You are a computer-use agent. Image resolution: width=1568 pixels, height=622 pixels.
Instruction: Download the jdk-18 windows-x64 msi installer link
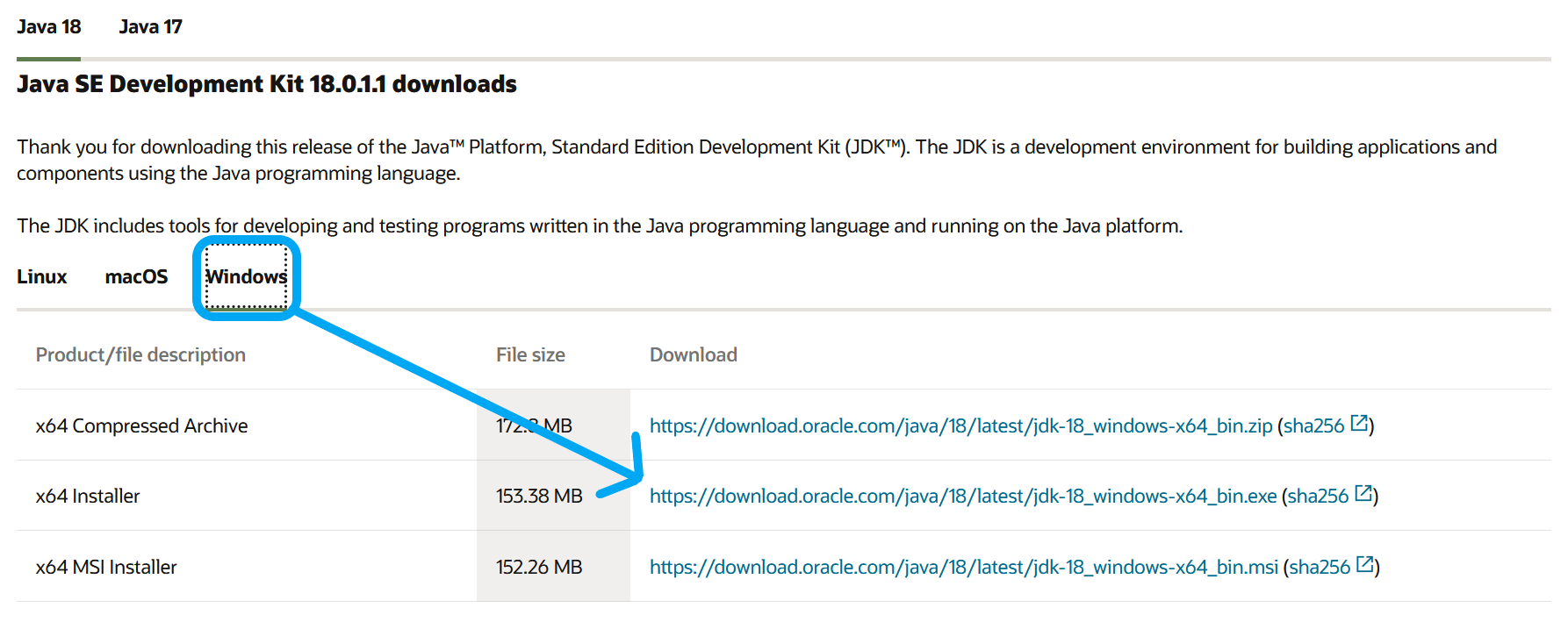click(963, 568)
